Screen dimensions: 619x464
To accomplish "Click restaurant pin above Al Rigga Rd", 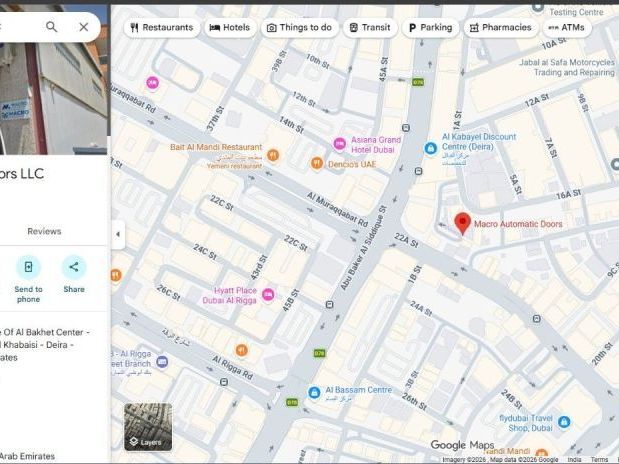I will [x=242, y=350].
